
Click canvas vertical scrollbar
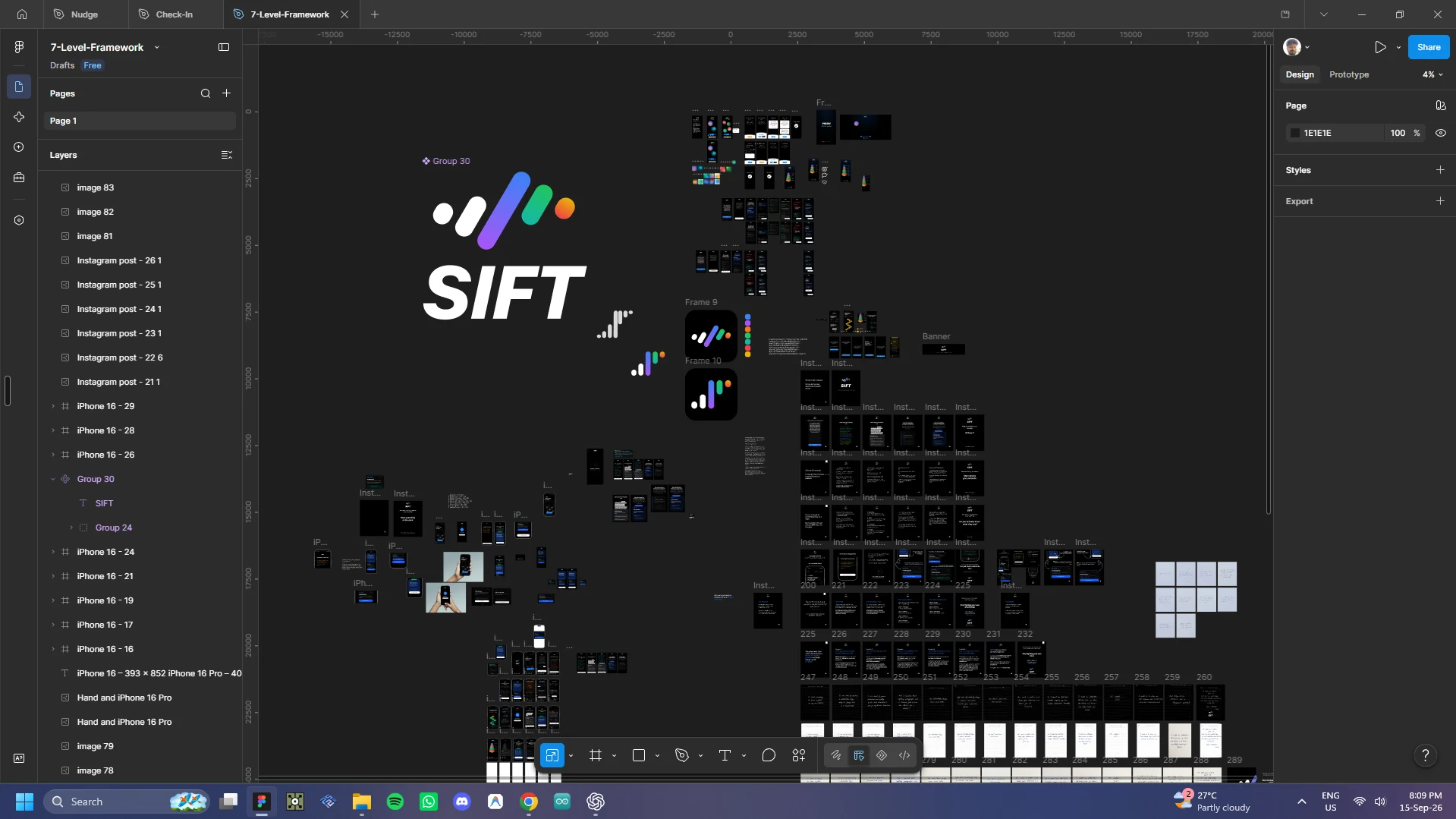click(1268, 281)
